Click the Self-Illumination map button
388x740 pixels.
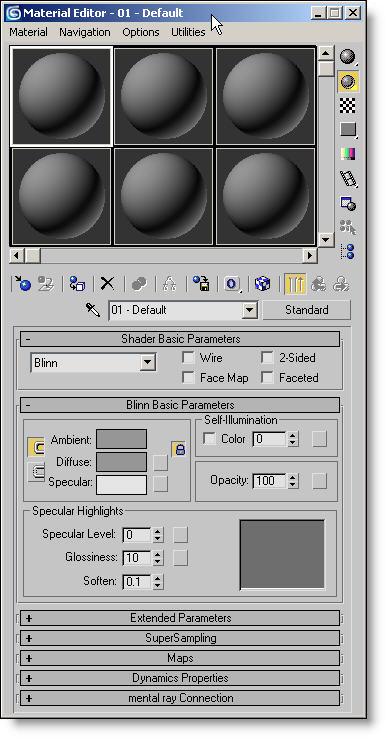point(320,439)
